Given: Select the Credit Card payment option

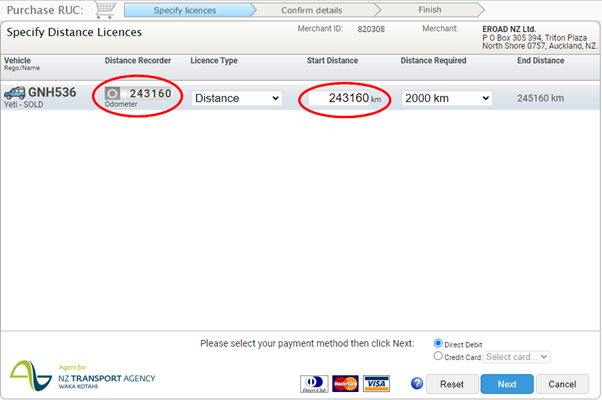Looking at the screenshot, I should pos(438,356).
